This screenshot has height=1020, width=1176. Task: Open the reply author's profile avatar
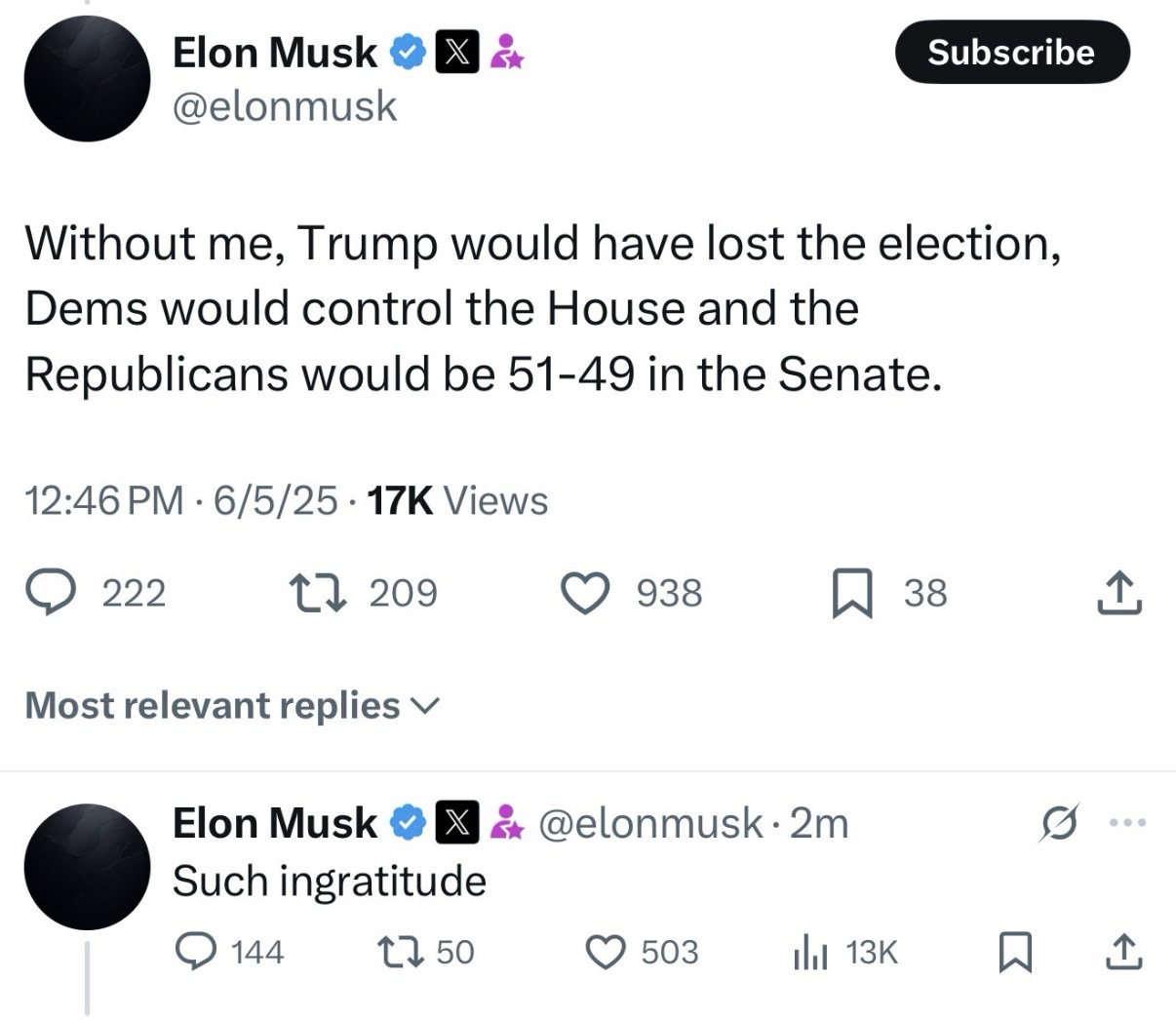point(87,866)
